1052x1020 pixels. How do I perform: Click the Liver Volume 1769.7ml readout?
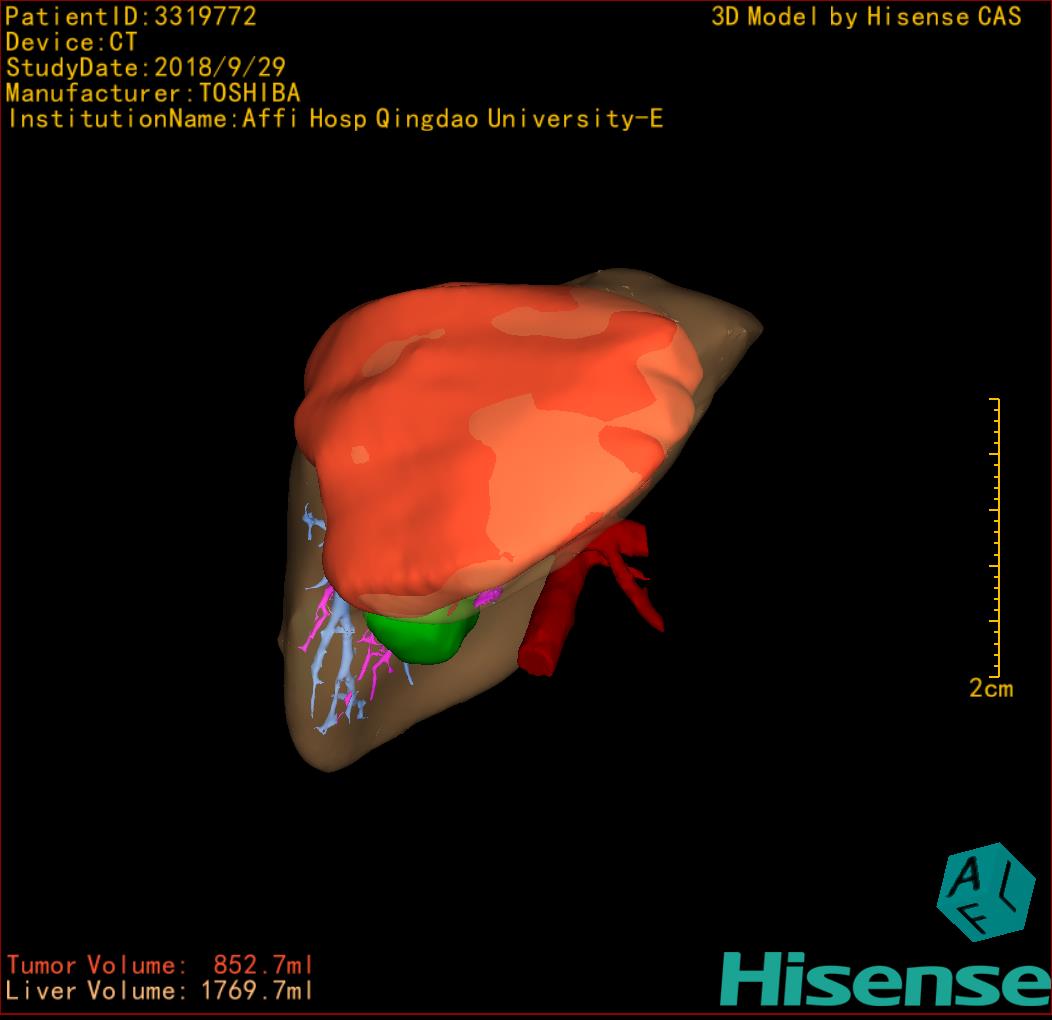160,991
